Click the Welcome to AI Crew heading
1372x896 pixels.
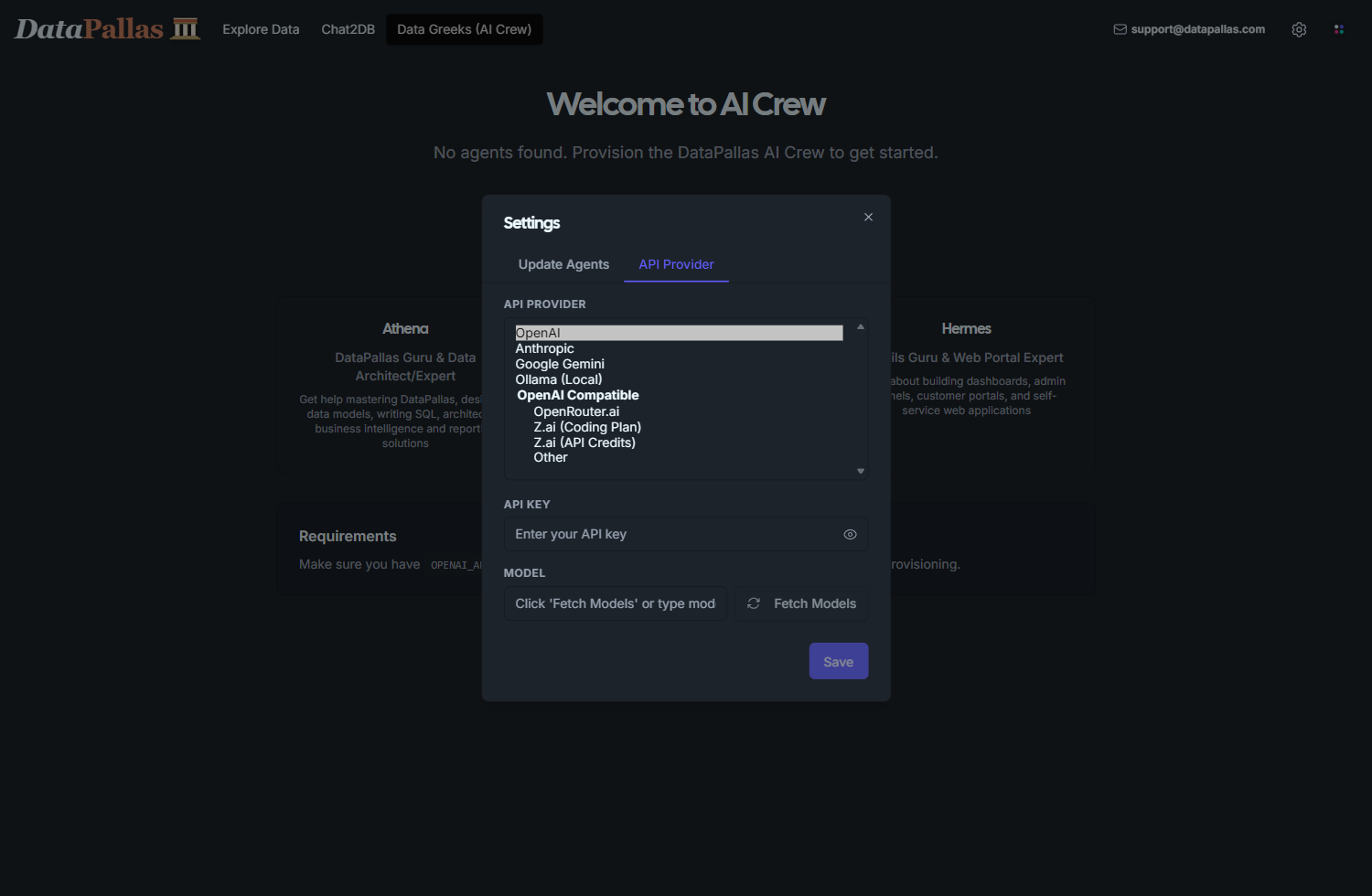686,104
